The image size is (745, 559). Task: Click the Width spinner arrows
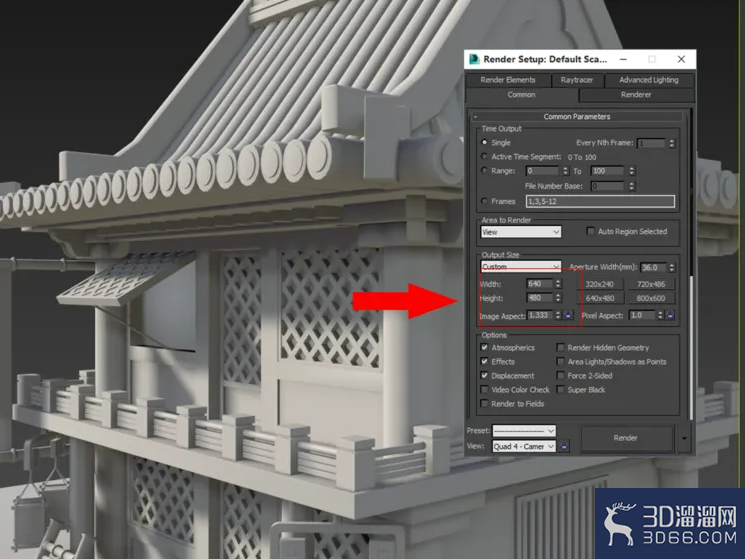(558, 284)
